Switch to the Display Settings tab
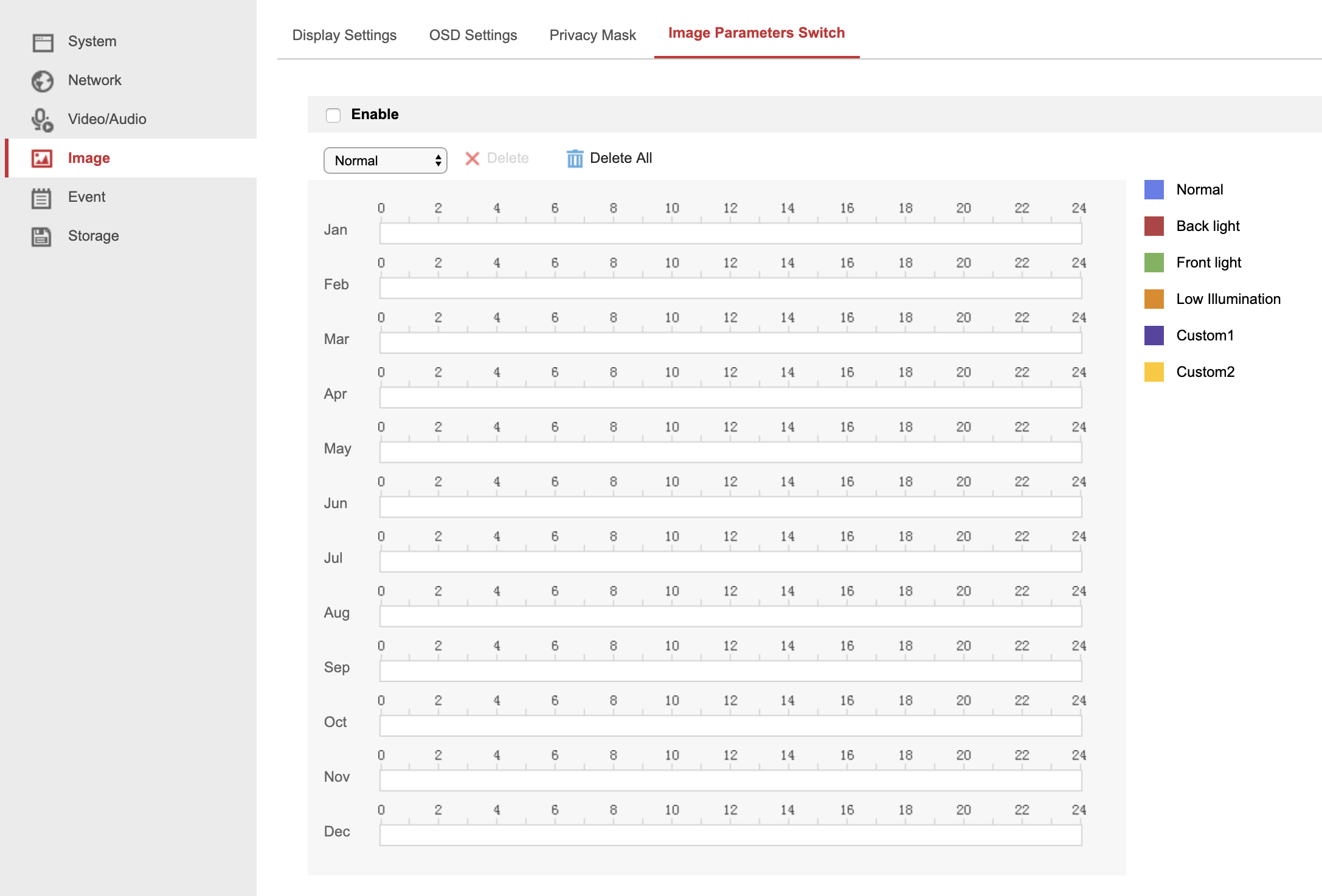This screenshot has height=896, width=1322. (344, 35)
